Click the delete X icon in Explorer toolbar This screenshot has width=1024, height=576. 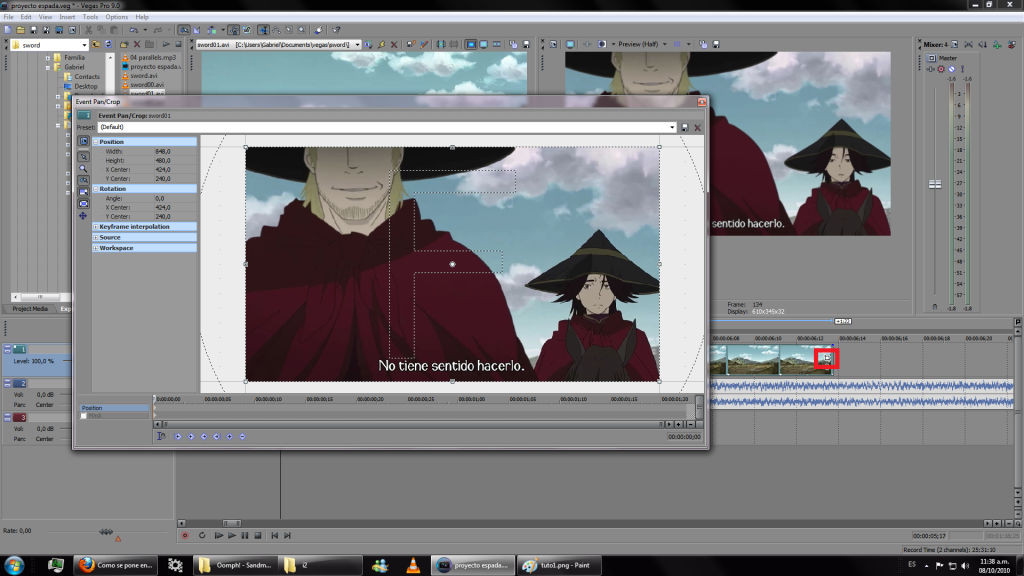tap(136, 44)
